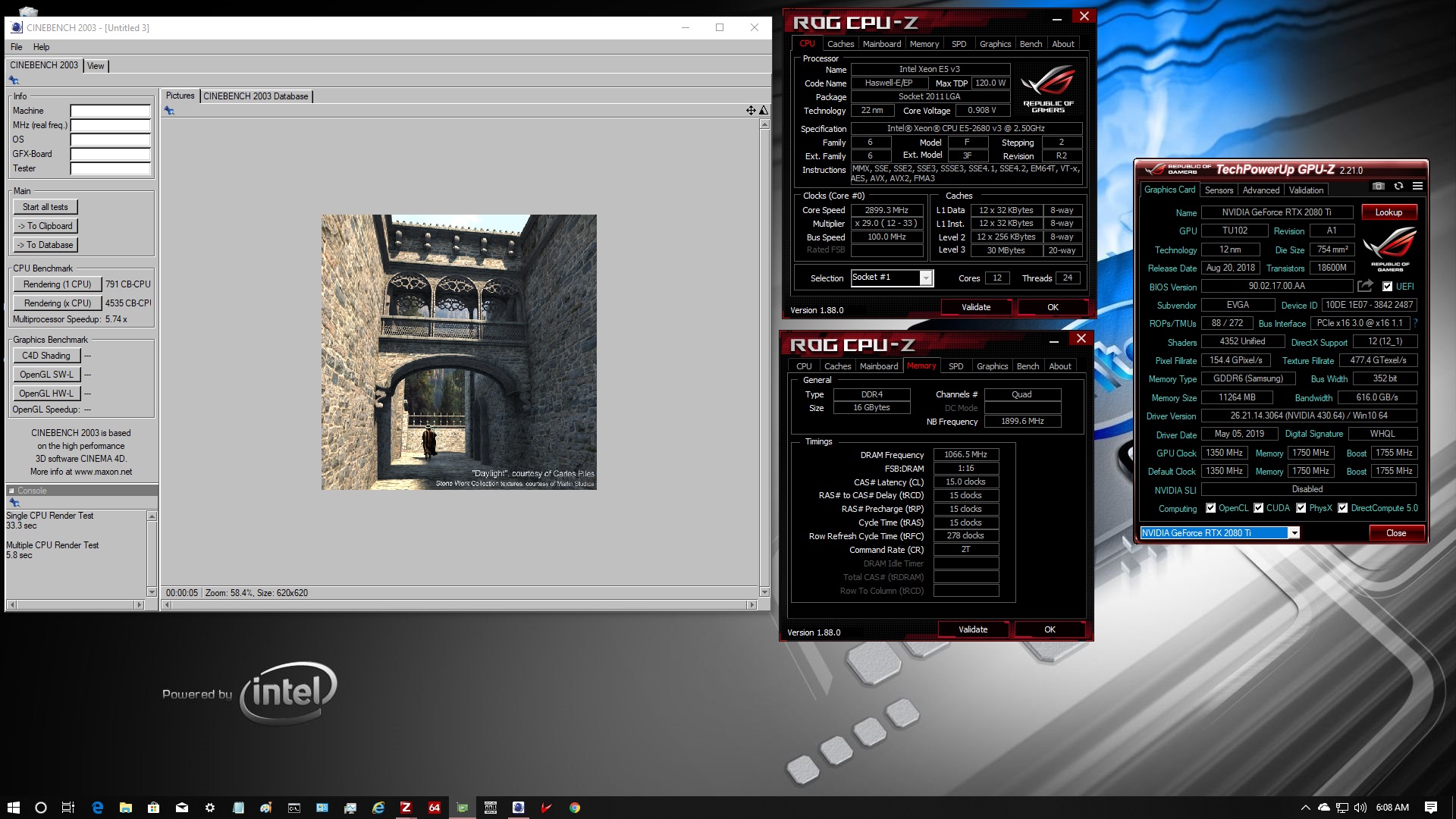Click the Start all tests button

(x=45, y=207)
